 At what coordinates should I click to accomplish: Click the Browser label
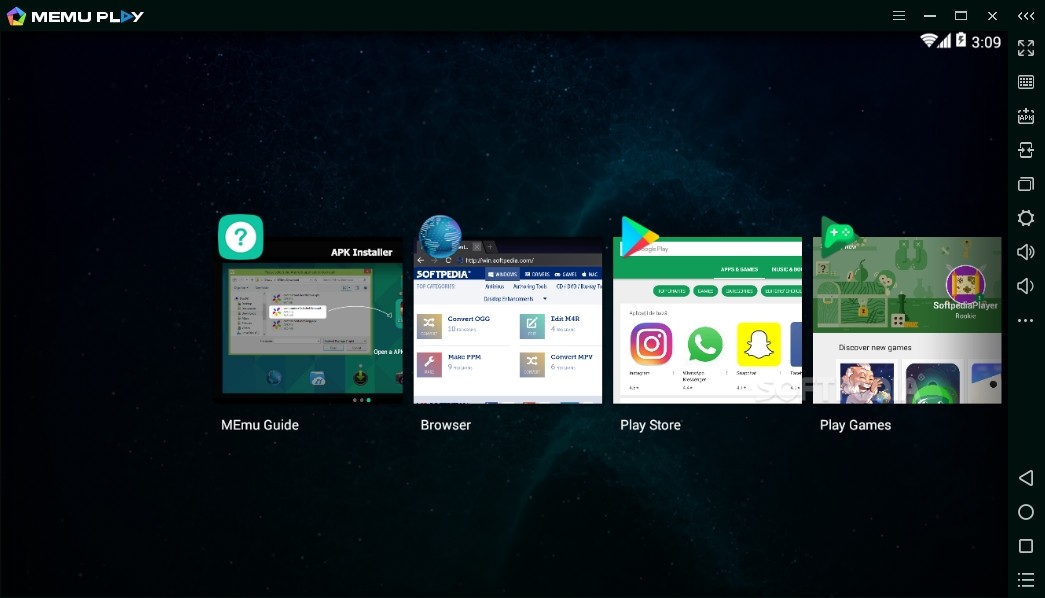pyautogui.click(x=445, y=425)
